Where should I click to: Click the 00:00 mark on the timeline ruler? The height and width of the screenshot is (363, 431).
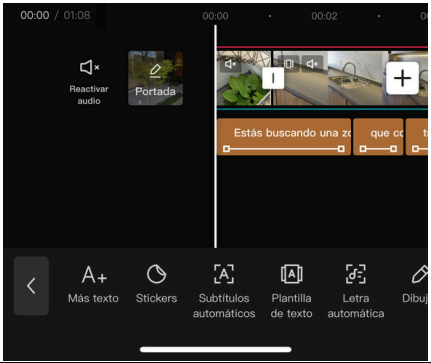215,16
